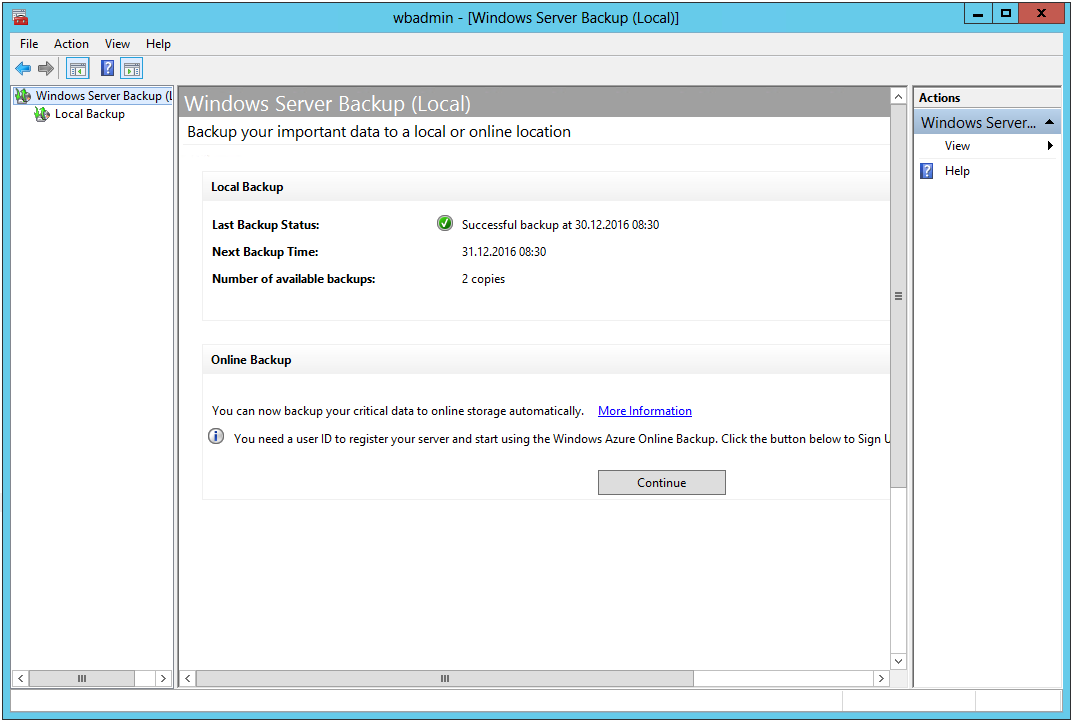Click the main pane horizontal scrollbar thumb
This screenshot has height=723, width=1072.
coord(444,679)
